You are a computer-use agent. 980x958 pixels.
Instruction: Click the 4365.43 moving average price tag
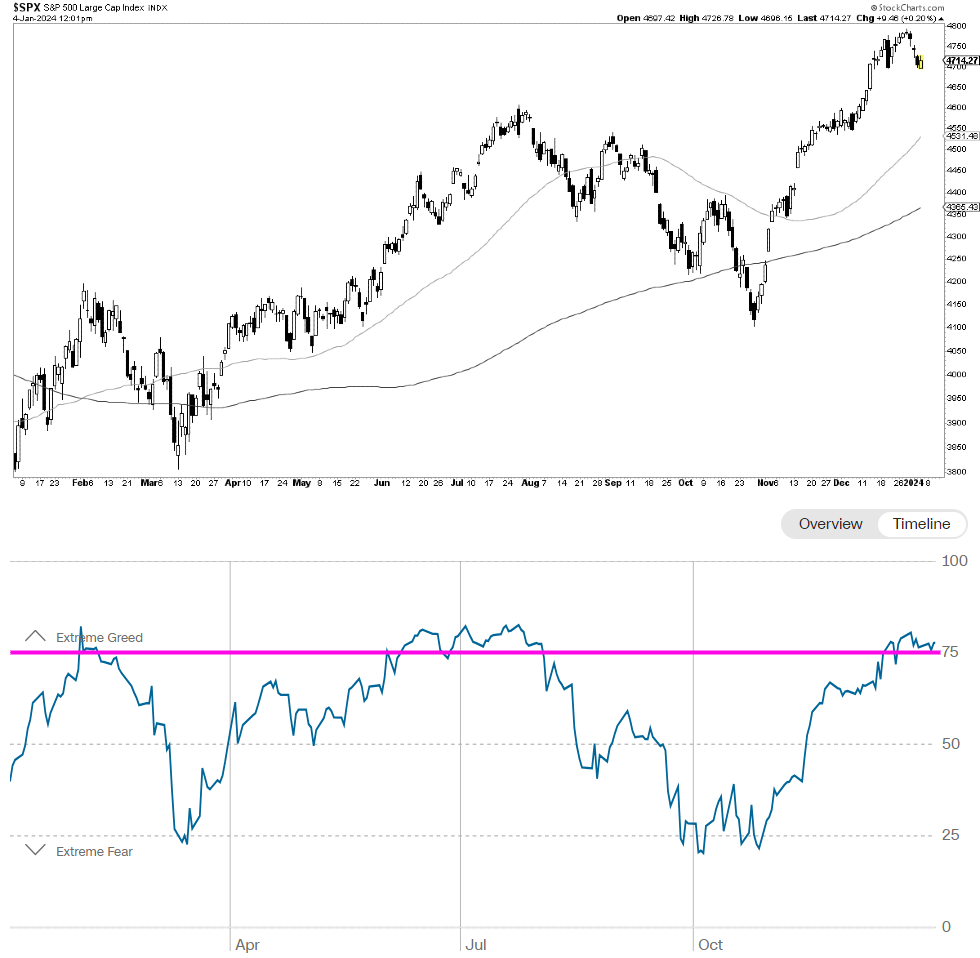click(x=961, y=208)
